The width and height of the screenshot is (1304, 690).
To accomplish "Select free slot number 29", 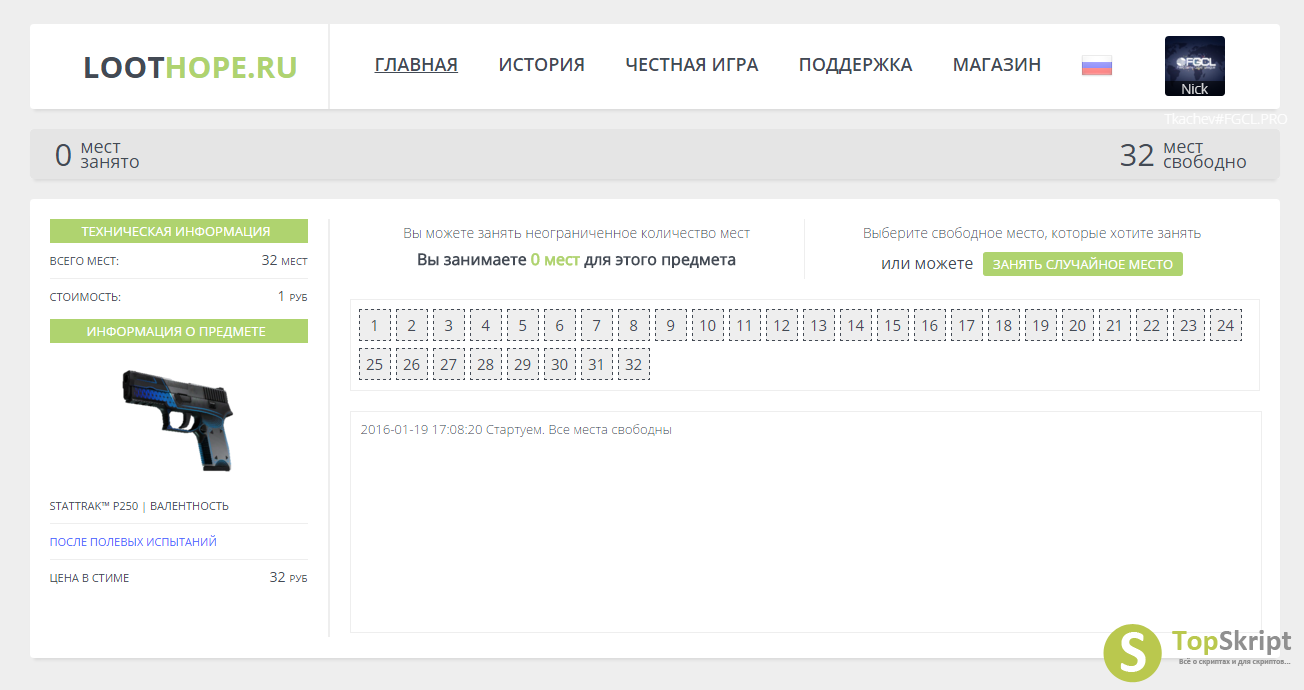I will click(523, 364).
